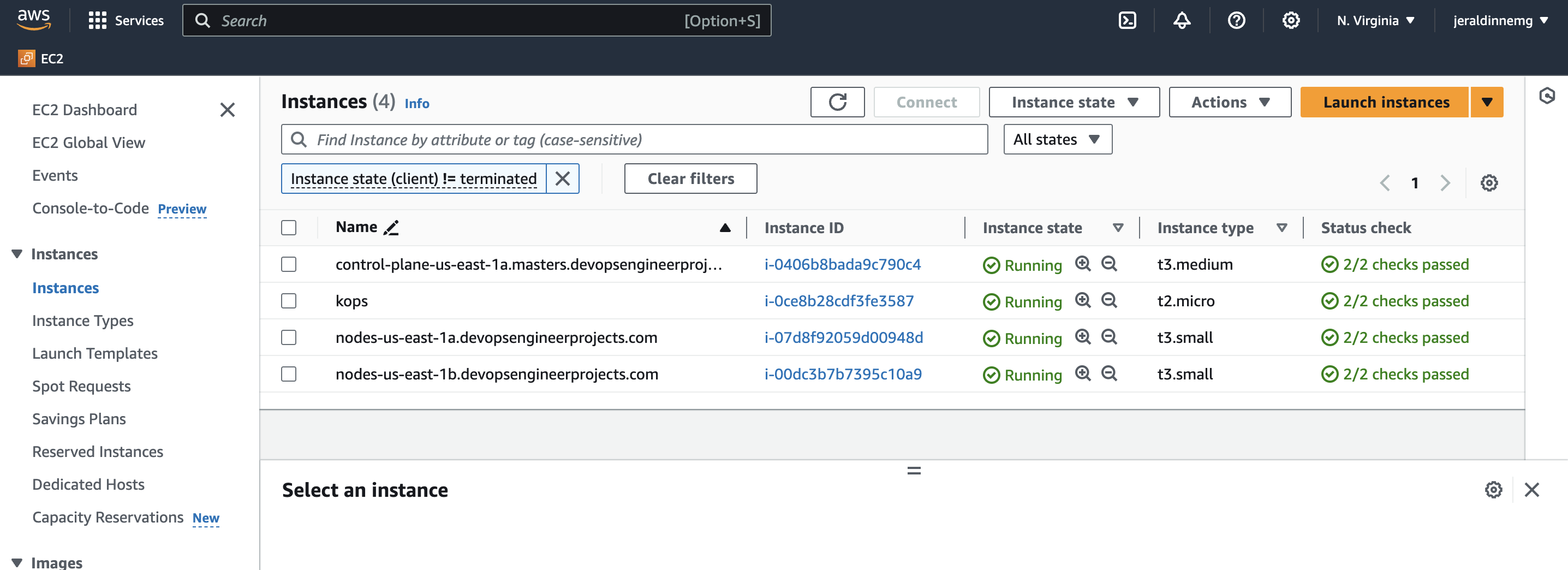
Task: Go to next page of instances
Action: pyautogui.click(x=1445, y=183)
